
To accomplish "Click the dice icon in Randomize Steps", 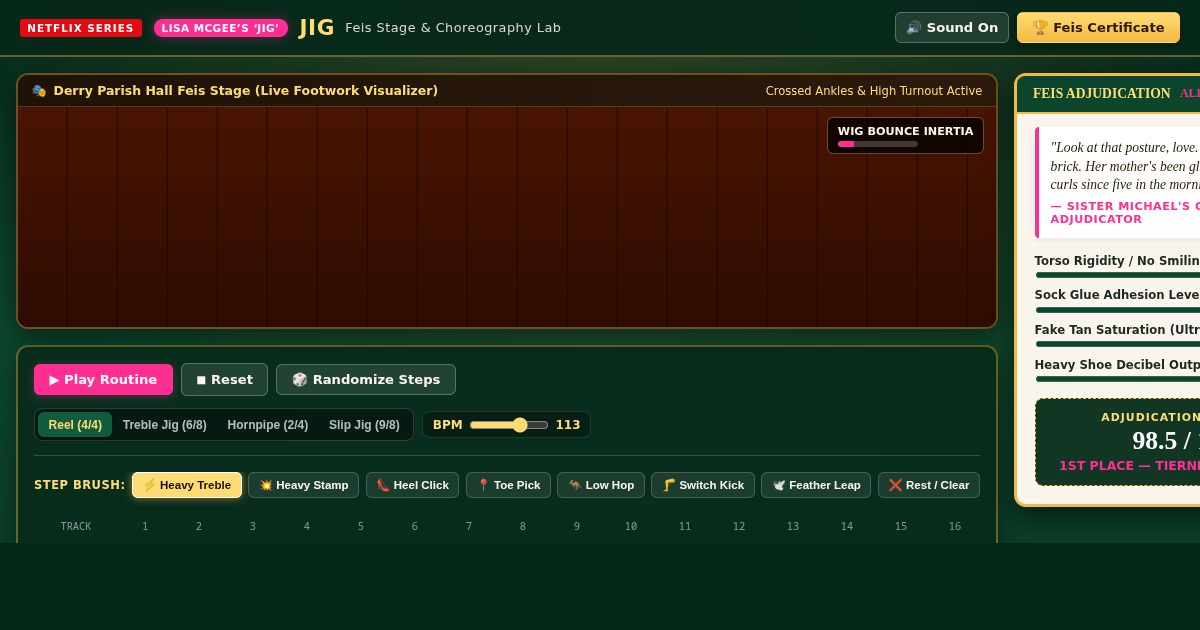I will pos(300,380).
